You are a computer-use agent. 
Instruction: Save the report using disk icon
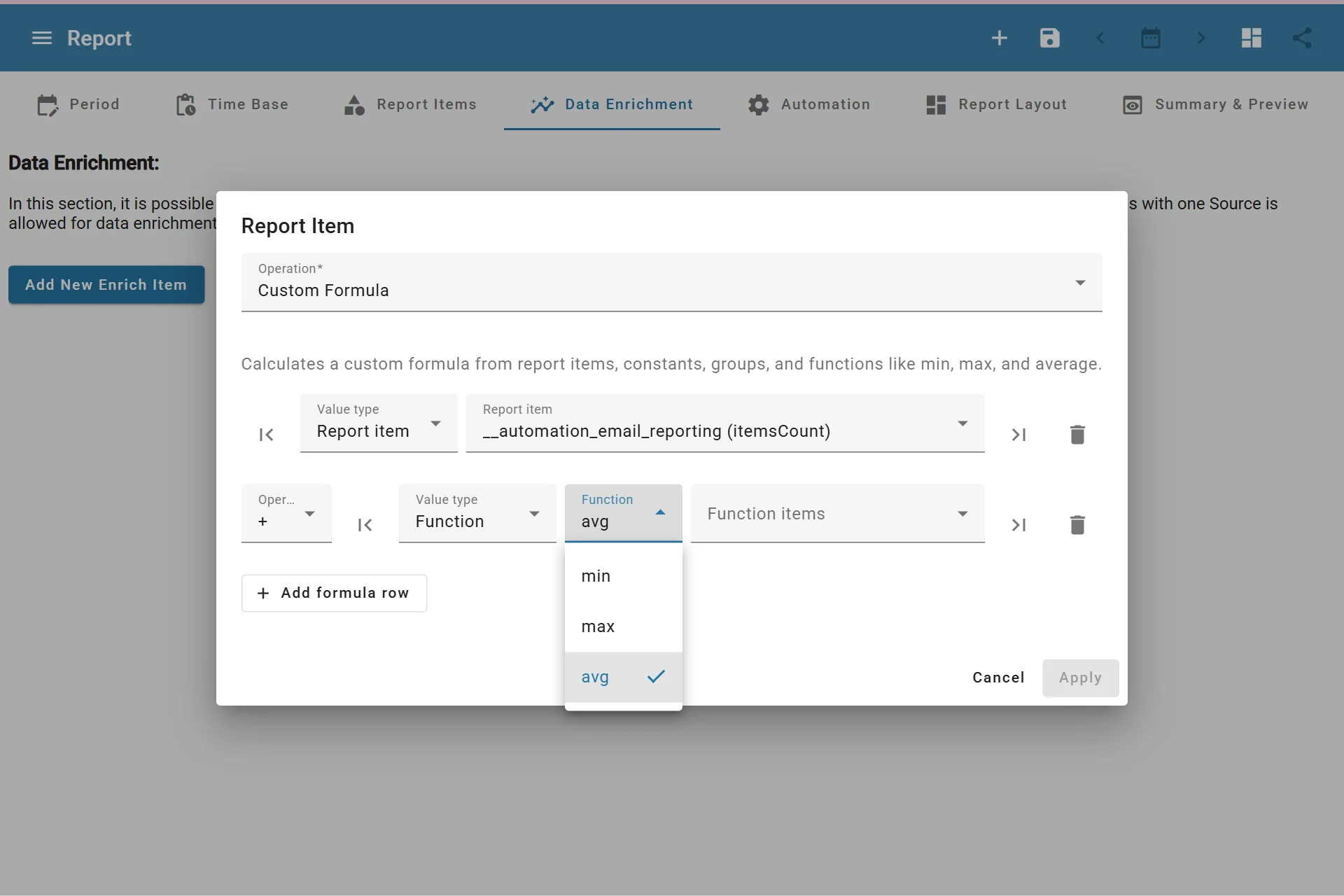(1050, 38)
